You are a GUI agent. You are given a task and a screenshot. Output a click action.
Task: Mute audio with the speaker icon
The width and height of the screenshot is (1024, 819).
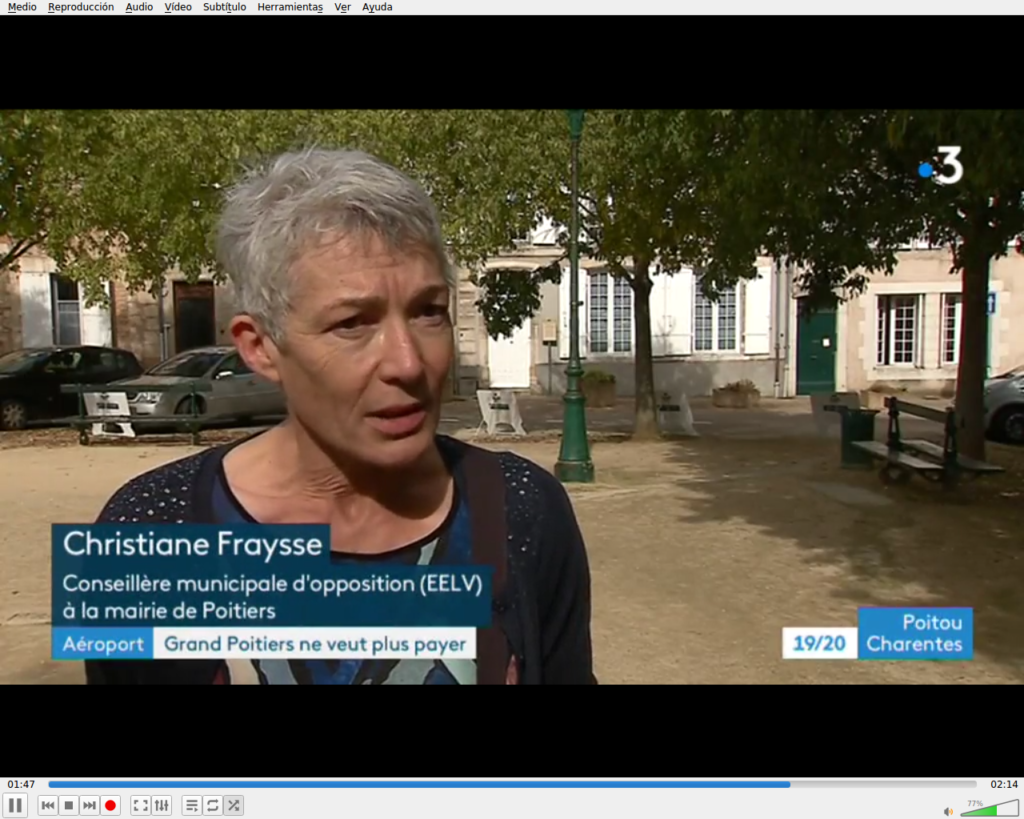948,811
